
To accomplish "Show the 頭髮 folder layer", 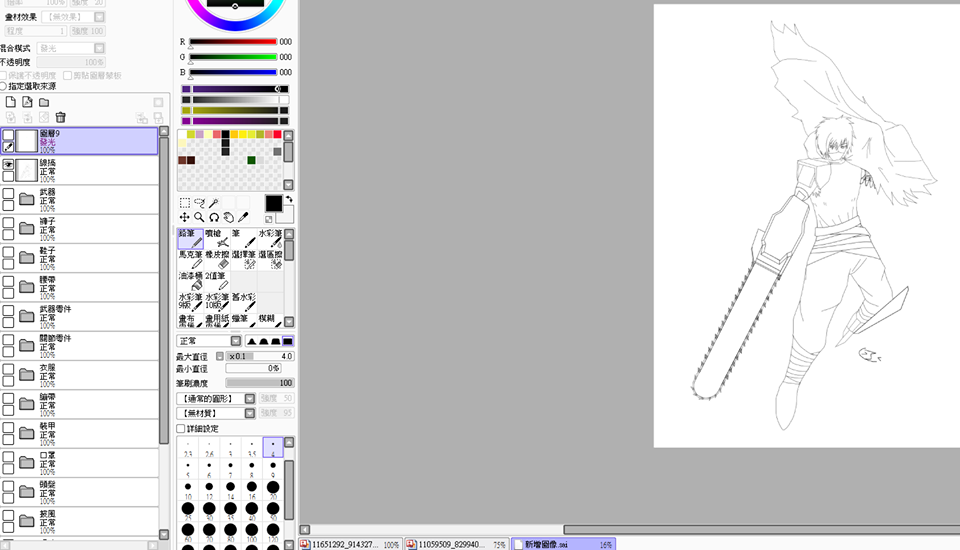I will (x=8, y=486).
